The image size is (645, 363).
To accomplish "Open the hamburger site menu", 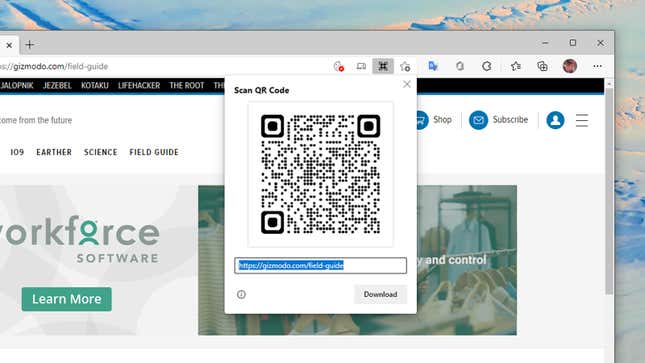I will [x=582, y=120].
